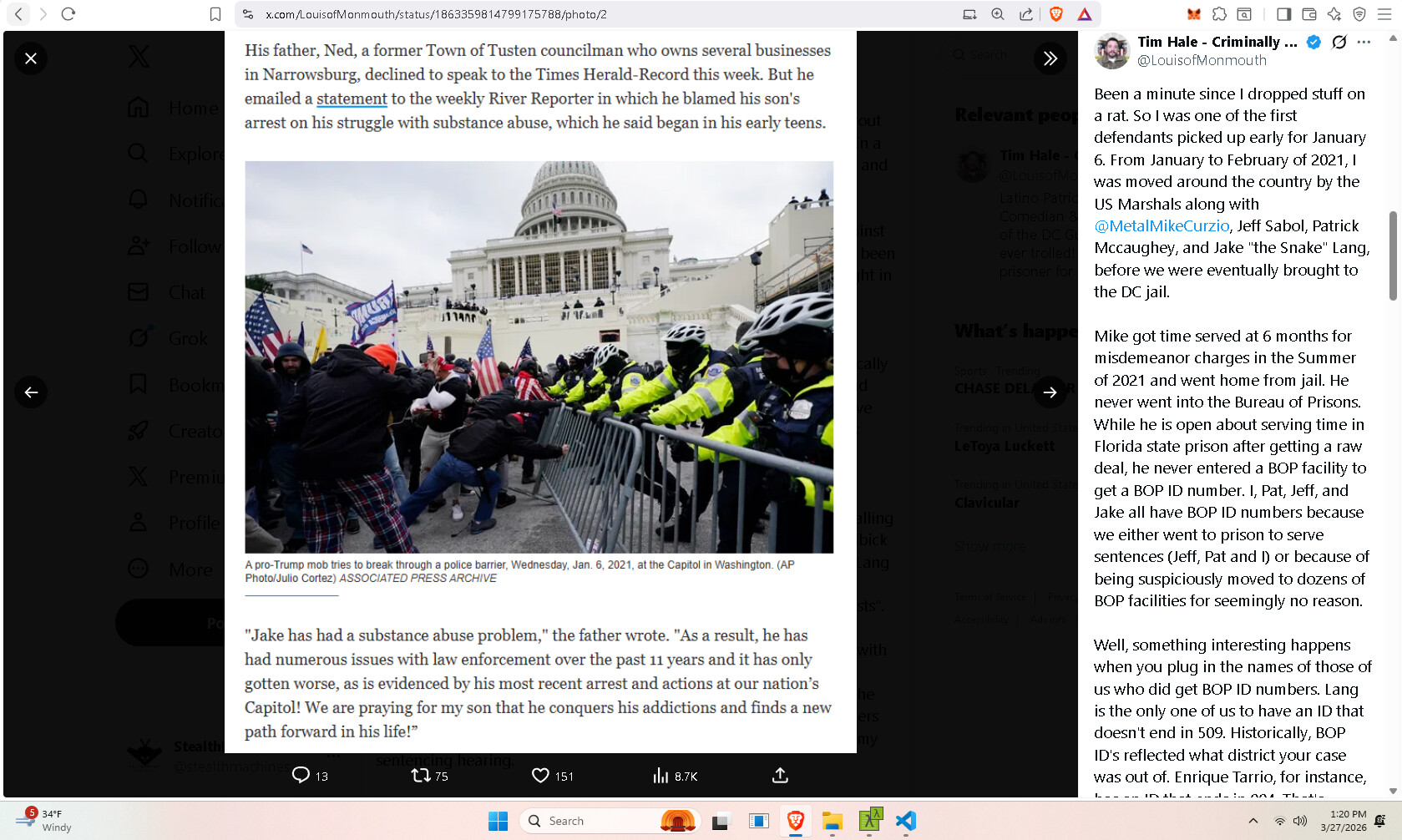1402x840 pixels.
Task: Like the post with heart icon
Action: tap(540, 776)
